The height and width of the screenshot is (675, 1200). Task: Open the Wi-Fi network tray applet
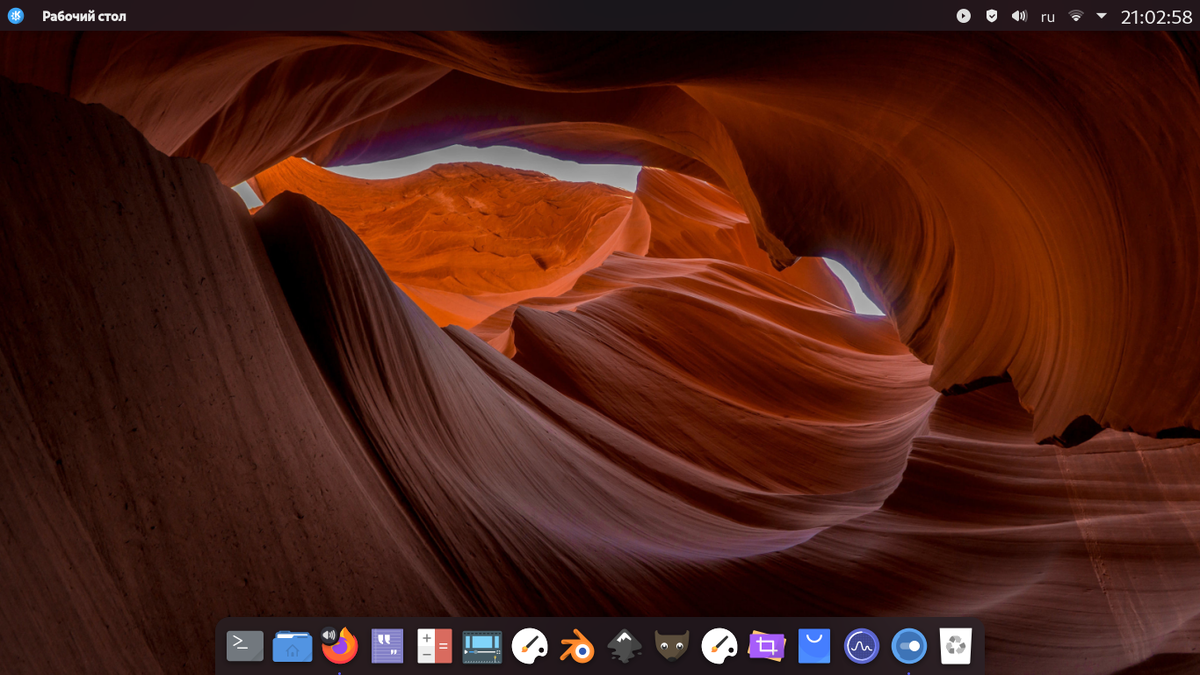pyautogui.click(x=1076, y=16)
